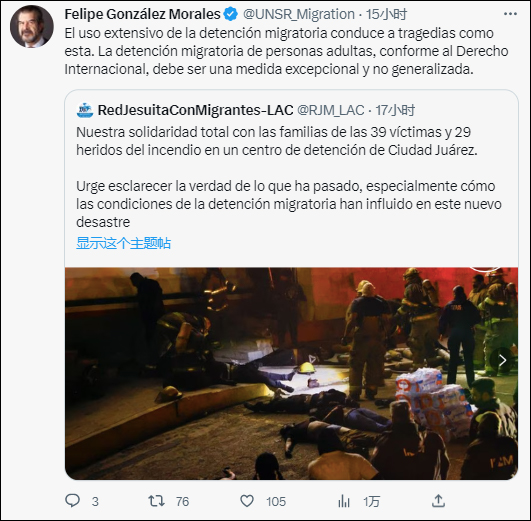Open RedJesuitaConMigrantes-LAC account name

[x=195, y=110]
